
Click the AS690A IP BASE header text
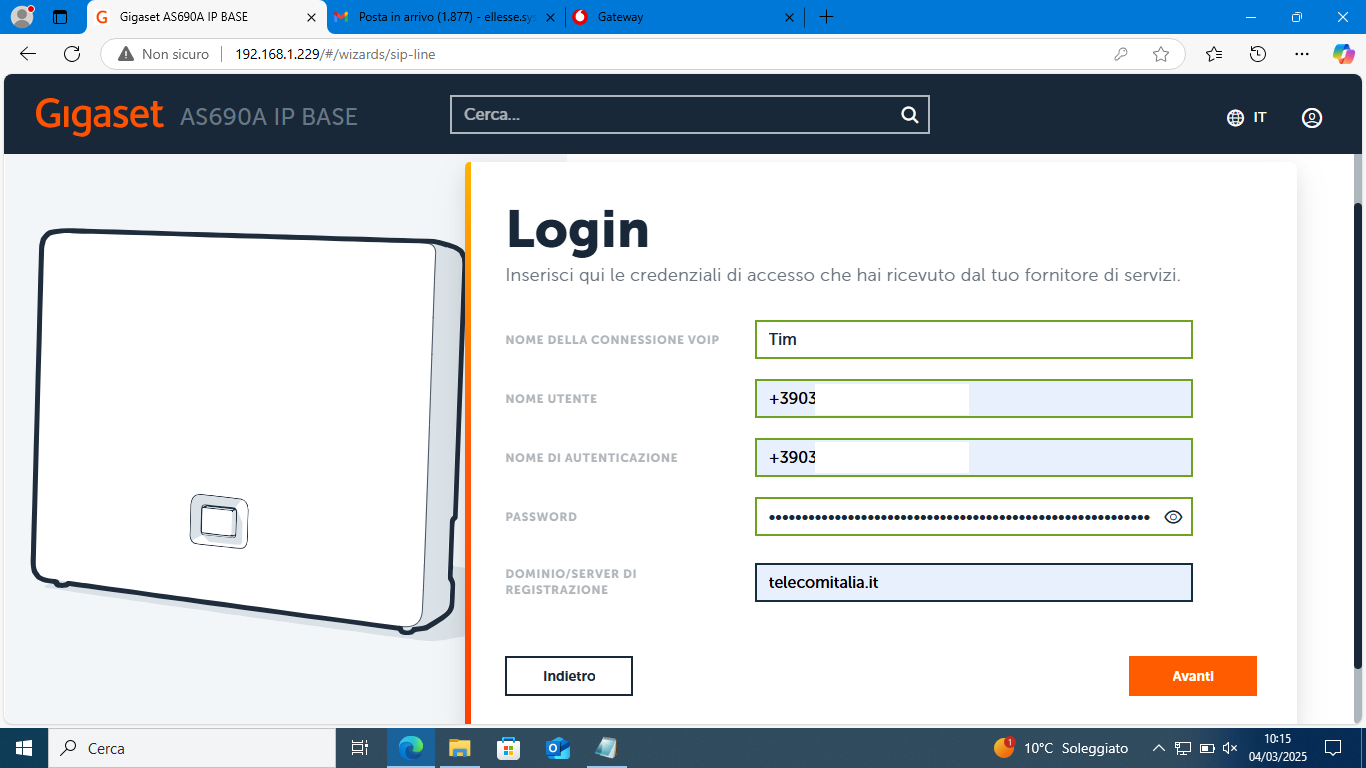[x=268, y=117]
